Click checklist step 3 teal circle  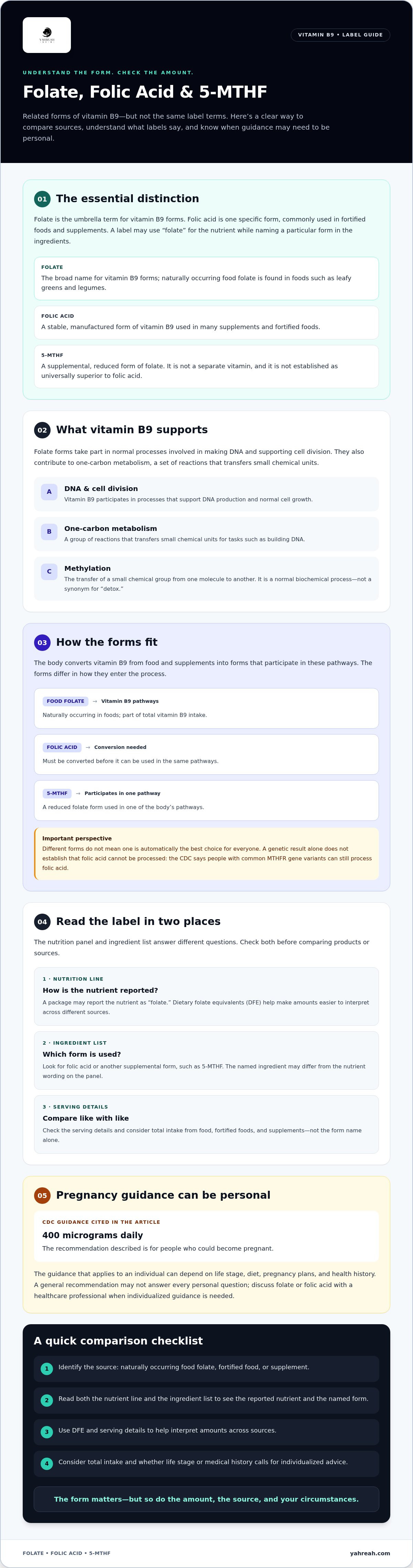click(47, 1432)
